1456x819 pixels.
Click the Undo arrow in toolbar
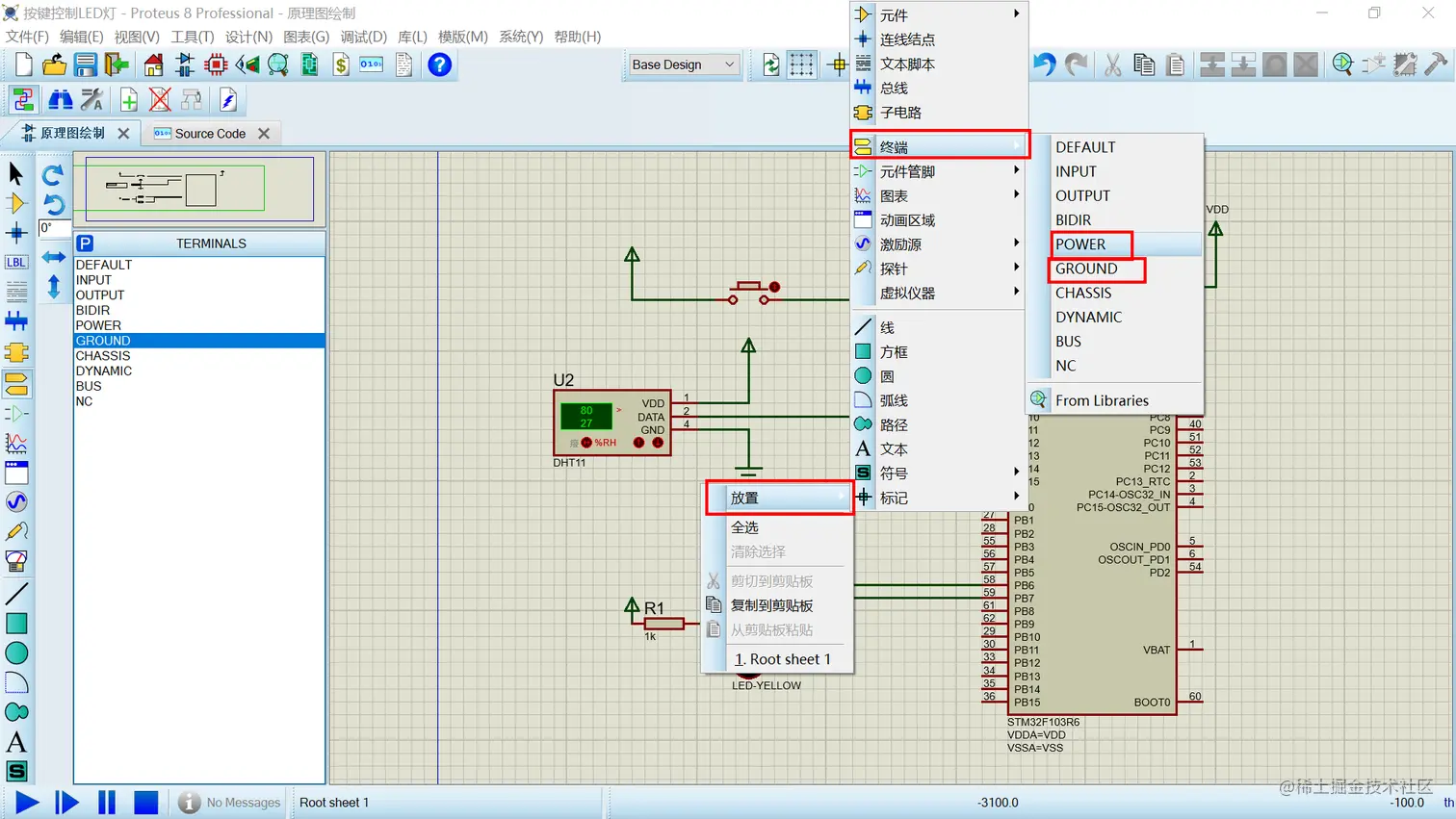pos(1044,64)
